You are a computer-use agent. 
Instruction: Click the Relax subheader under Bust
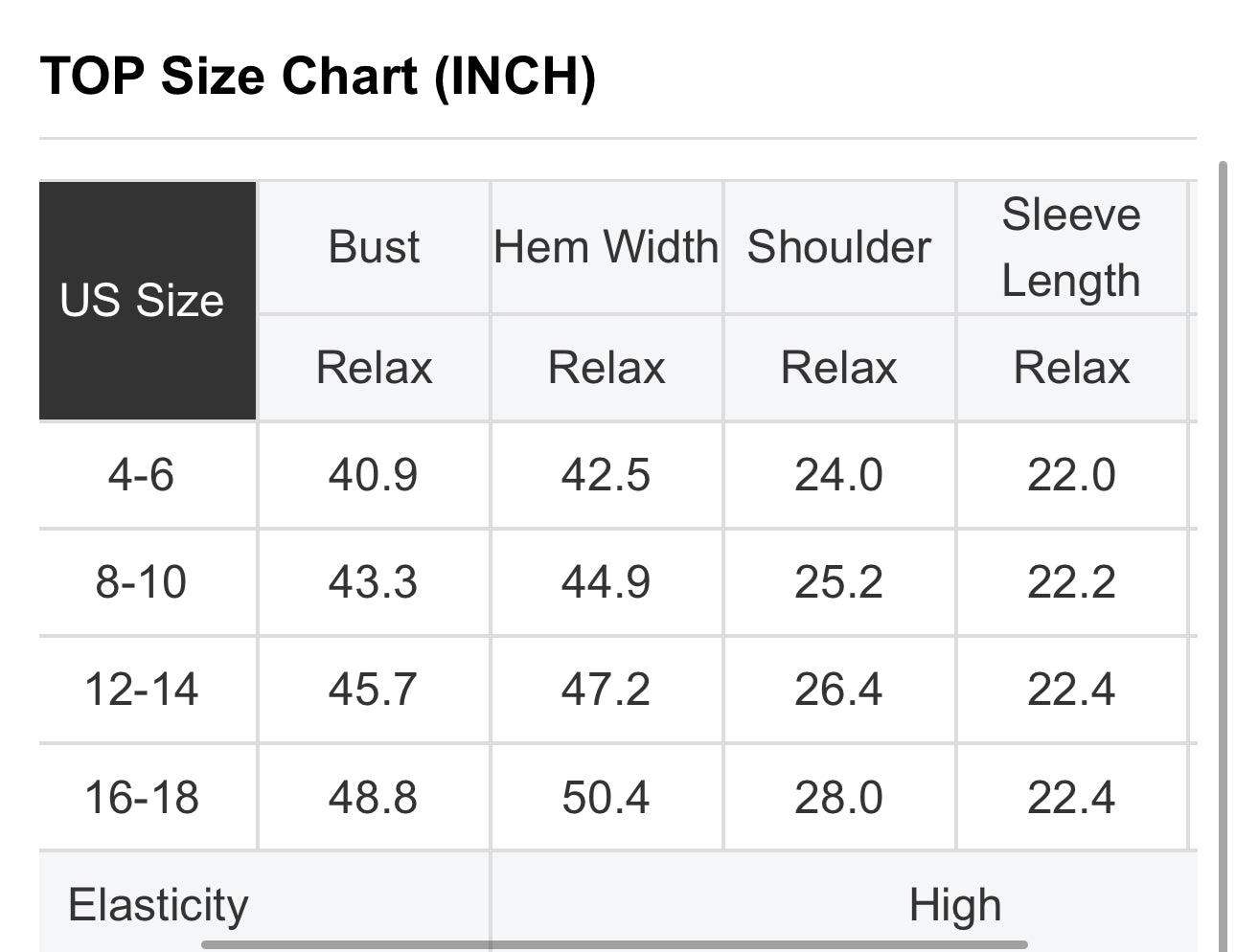[x=374, y=368]
